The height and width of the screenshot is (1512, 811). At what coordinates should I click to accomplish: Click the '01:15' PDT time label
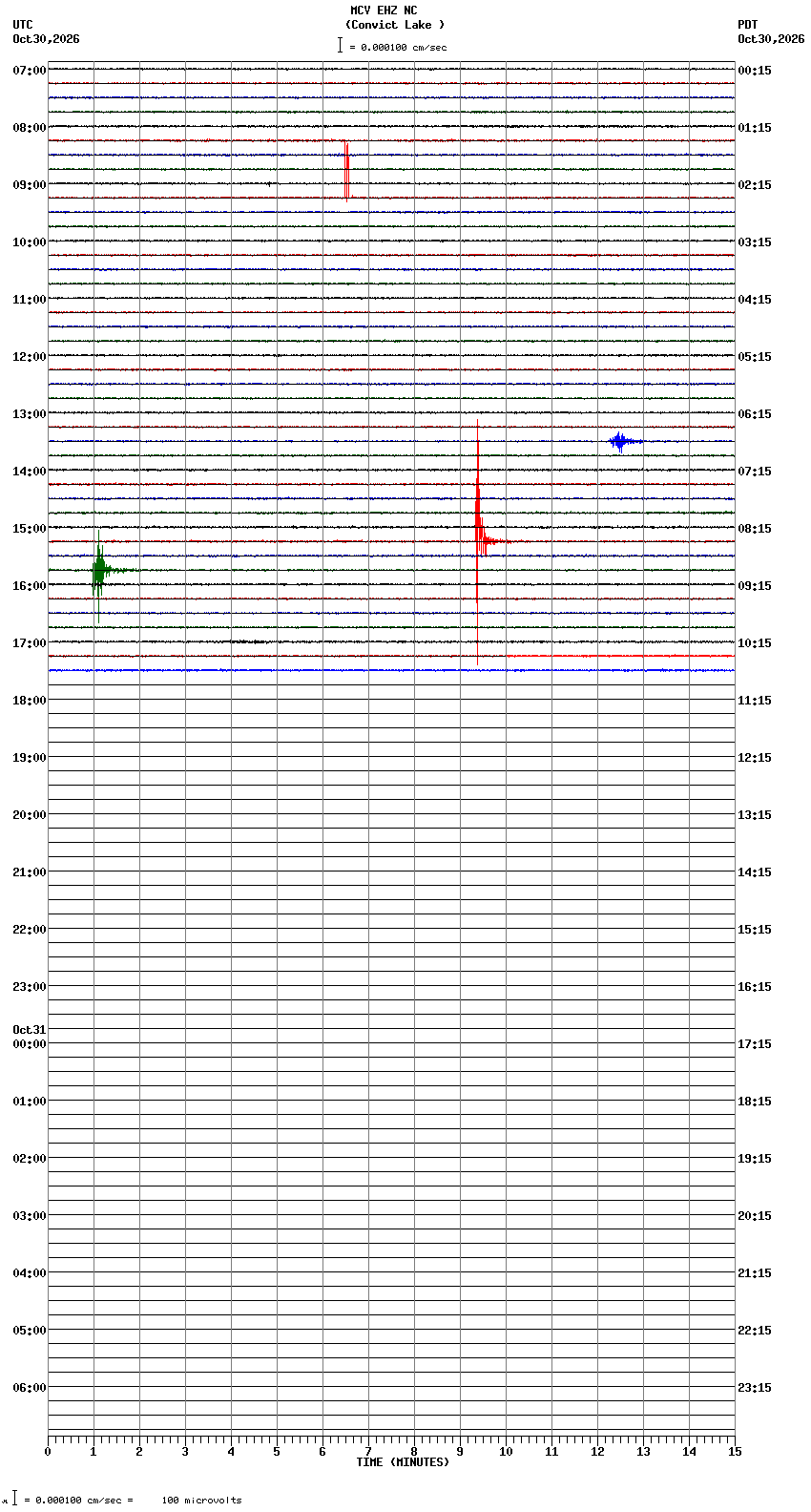(755, 128)
